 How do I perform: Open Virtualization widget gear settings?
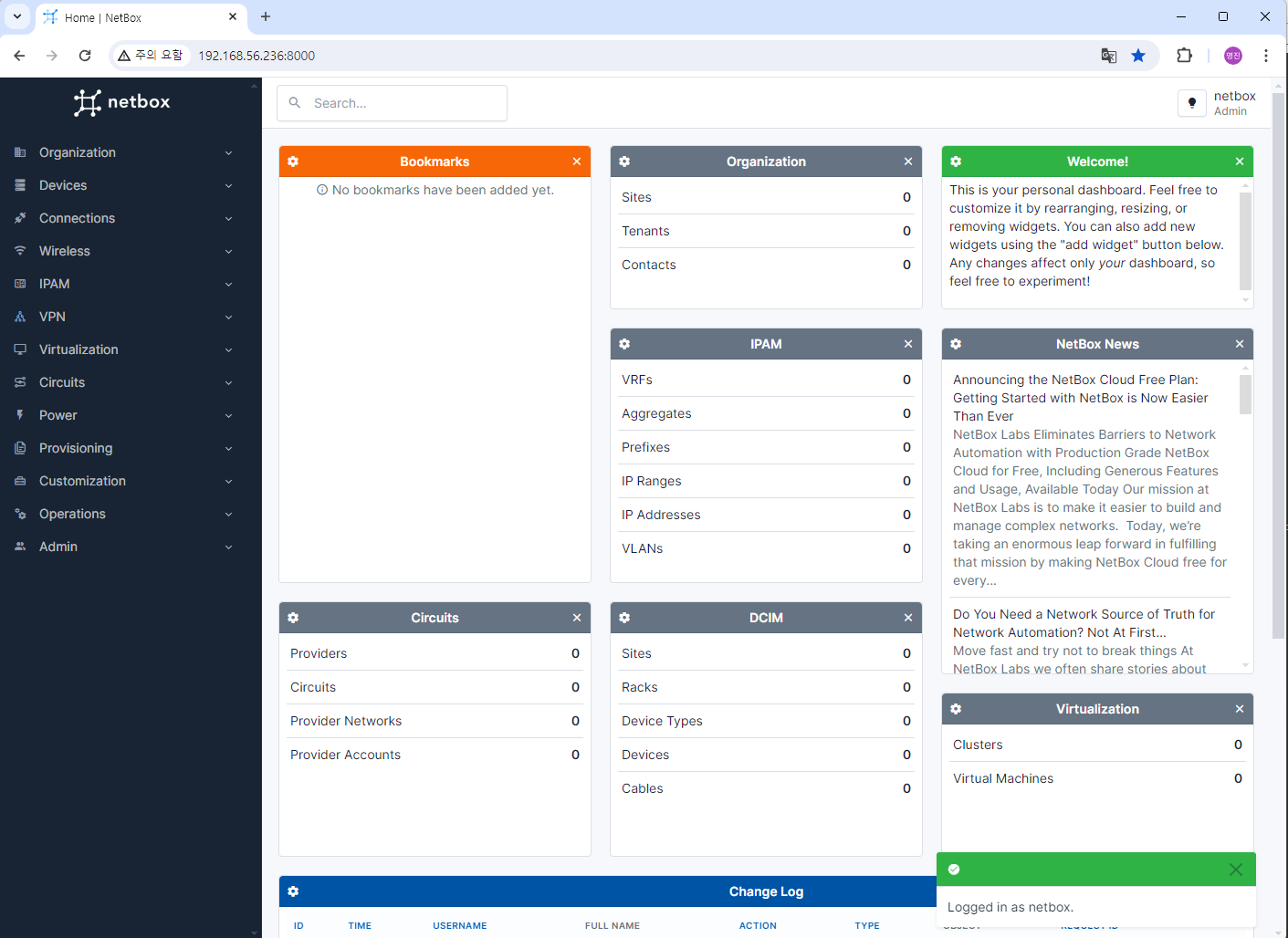[956, 709]
